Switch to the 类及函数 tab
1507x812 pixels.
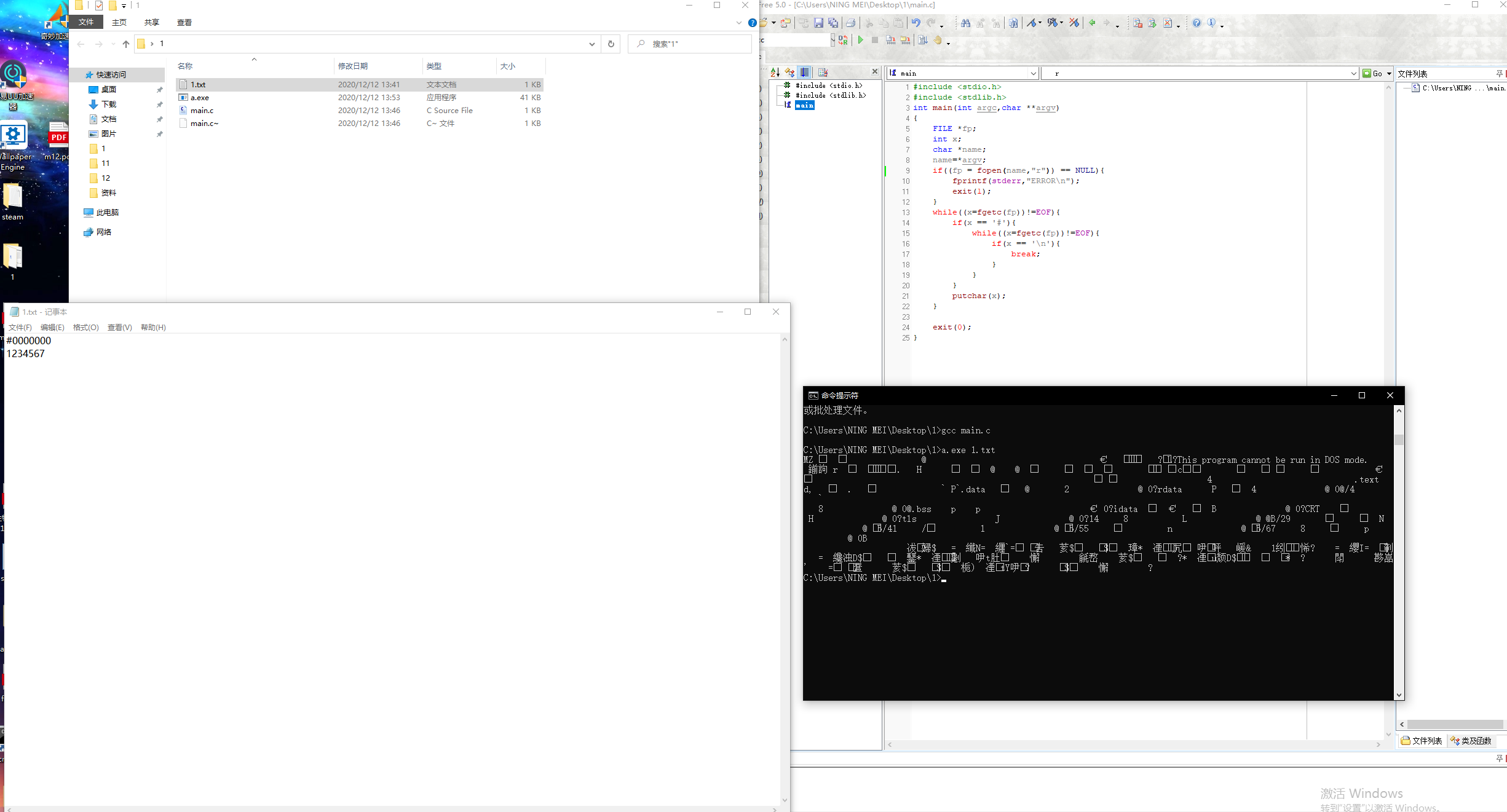point(1471,741)
